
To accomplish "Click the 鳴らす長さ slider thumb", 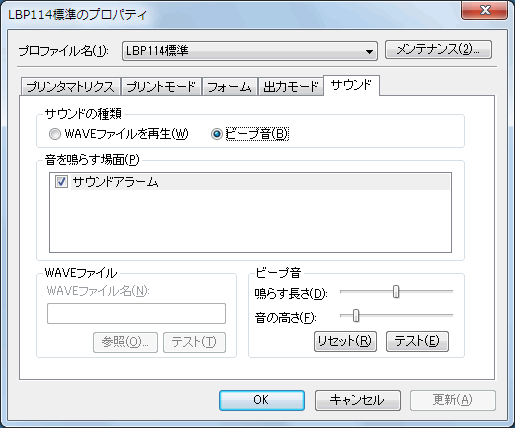I will click(x=396, y=292).
